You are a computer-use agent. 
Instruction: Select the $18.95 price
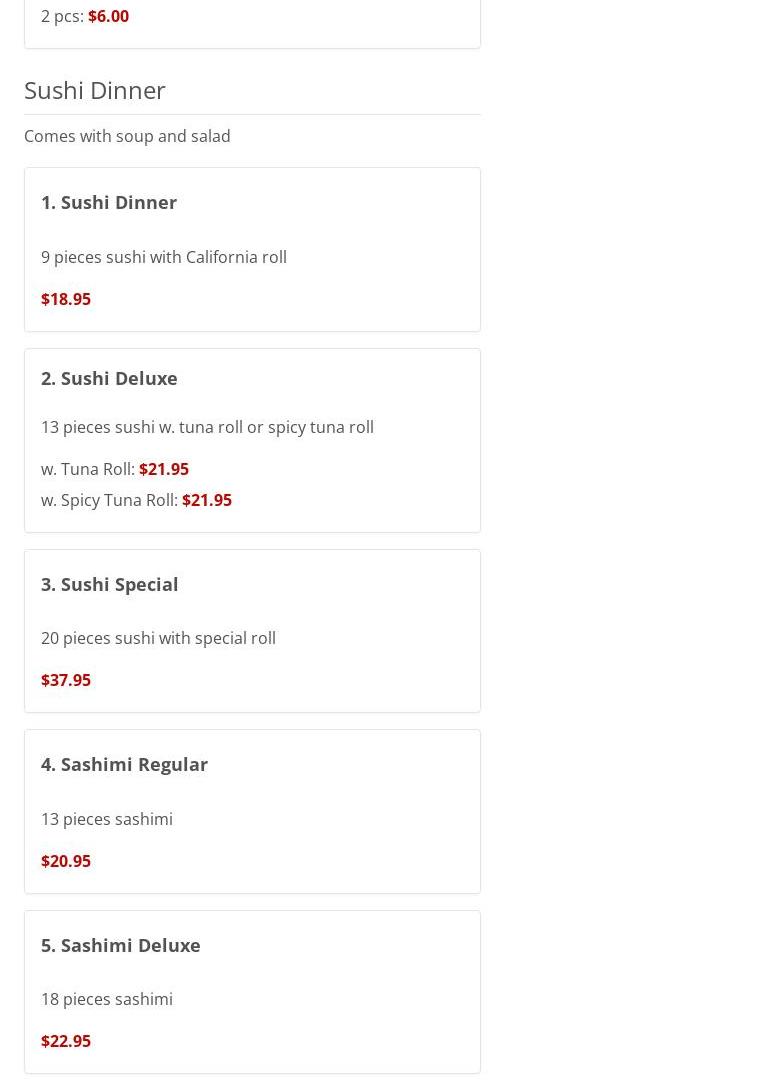tap(66, 299)
